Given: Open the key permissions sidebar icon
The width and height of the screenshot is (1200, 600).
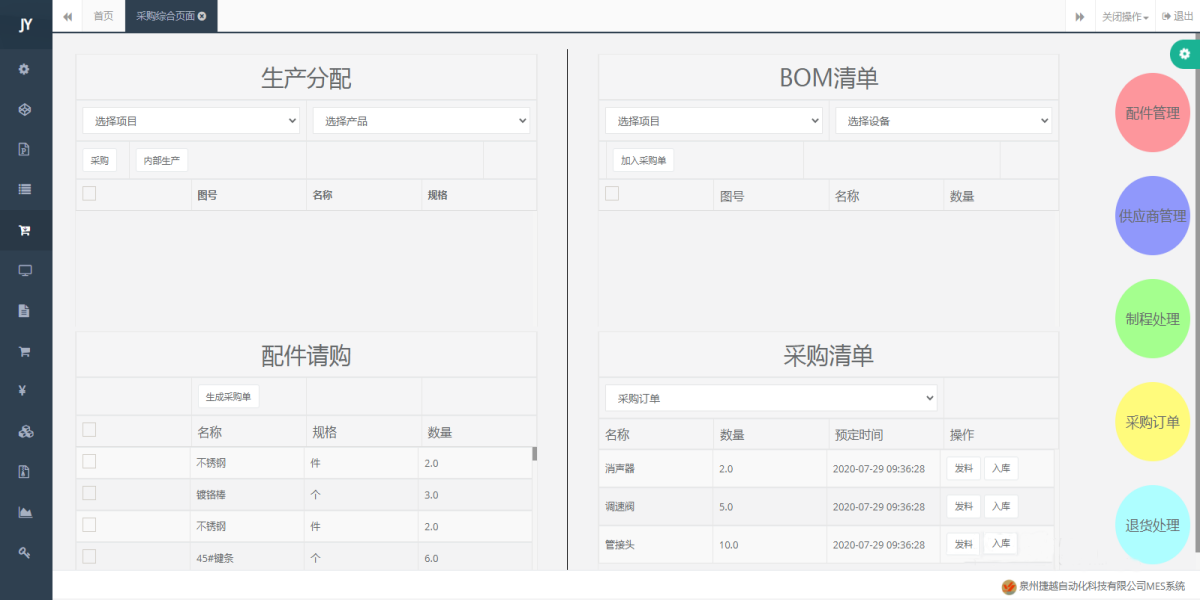Looking at the screenshot, I should [x=25, y=552].
